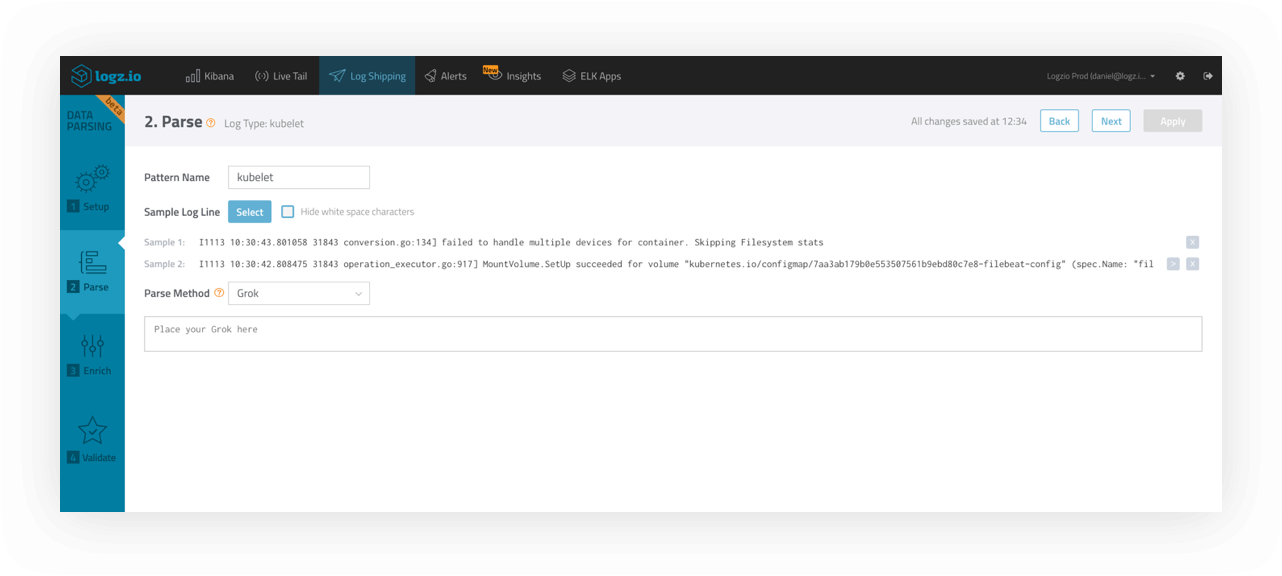Screen dimensions: 1282x576
Task: Open the Live Tail tab
Action: [280, 76]
